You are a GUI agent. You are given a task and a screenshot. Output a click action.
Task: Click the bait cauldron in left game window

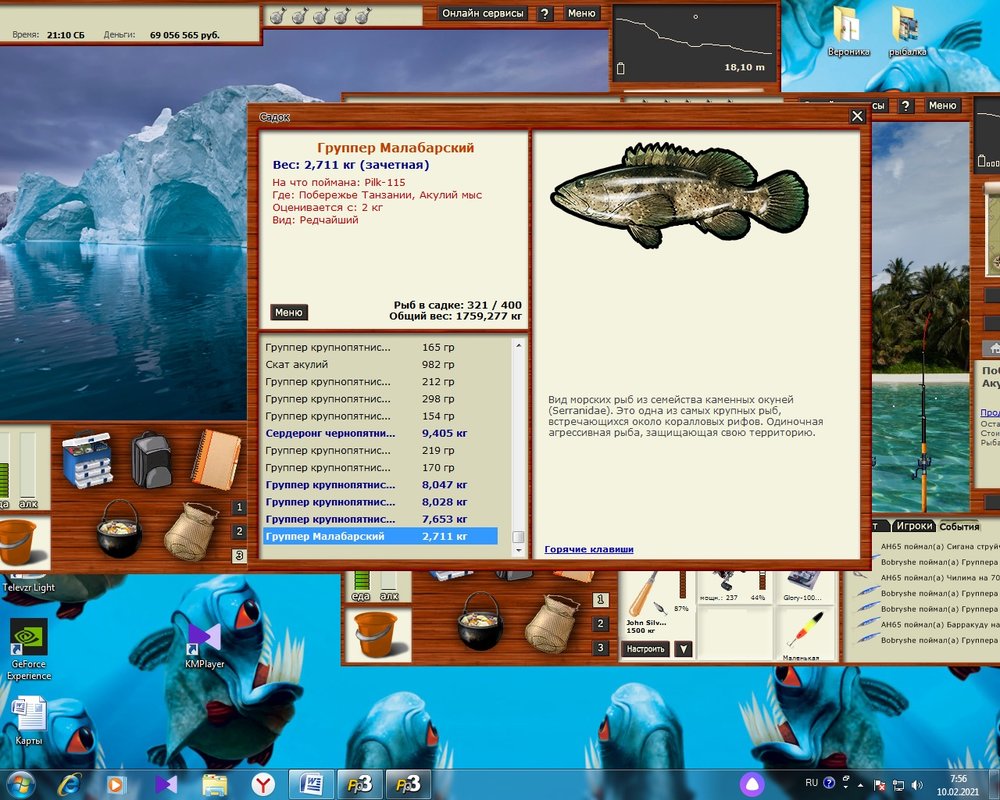pos(119,528)
